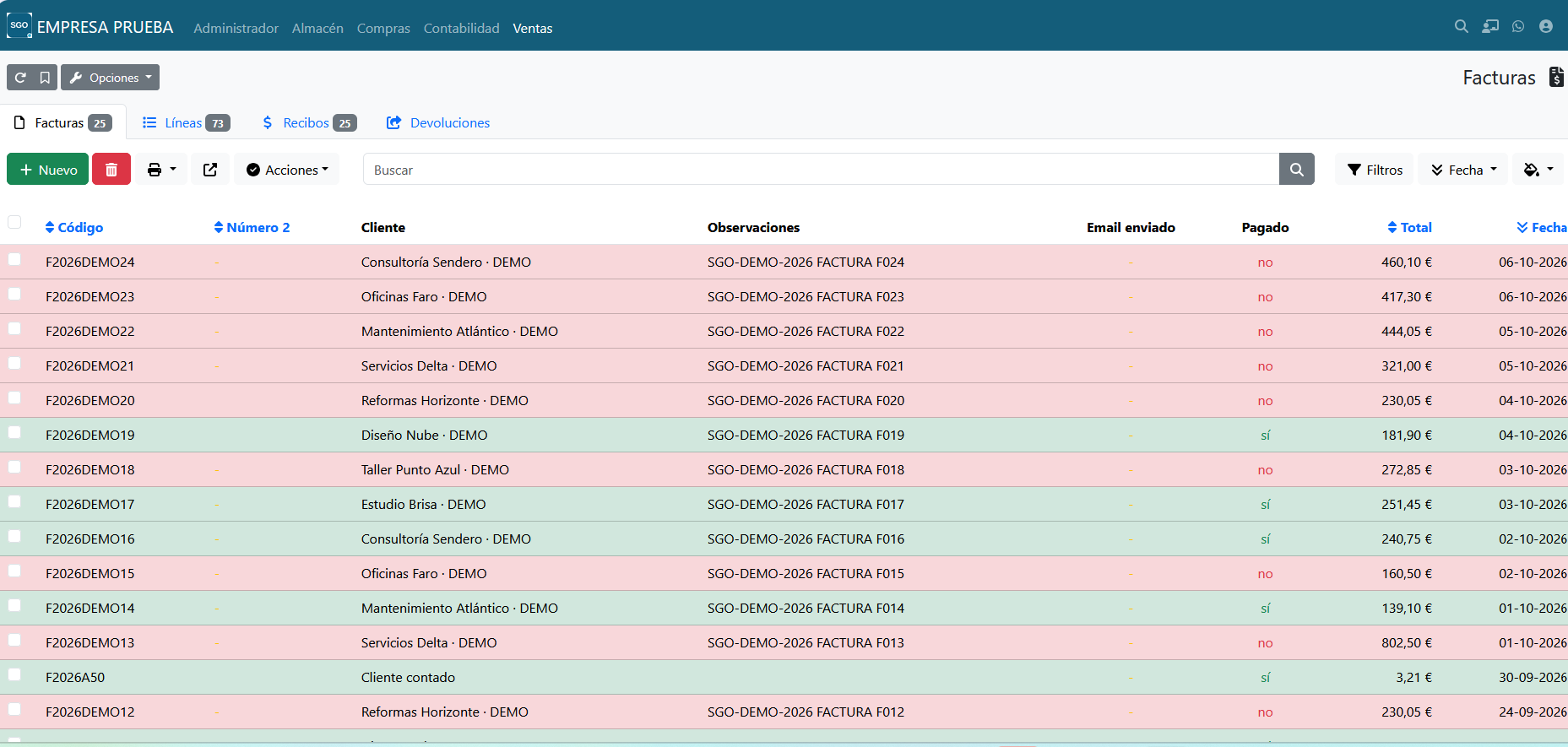Open the Ventas menu
The height and width of the screenshot is (747, 1568).
(533, 28)
